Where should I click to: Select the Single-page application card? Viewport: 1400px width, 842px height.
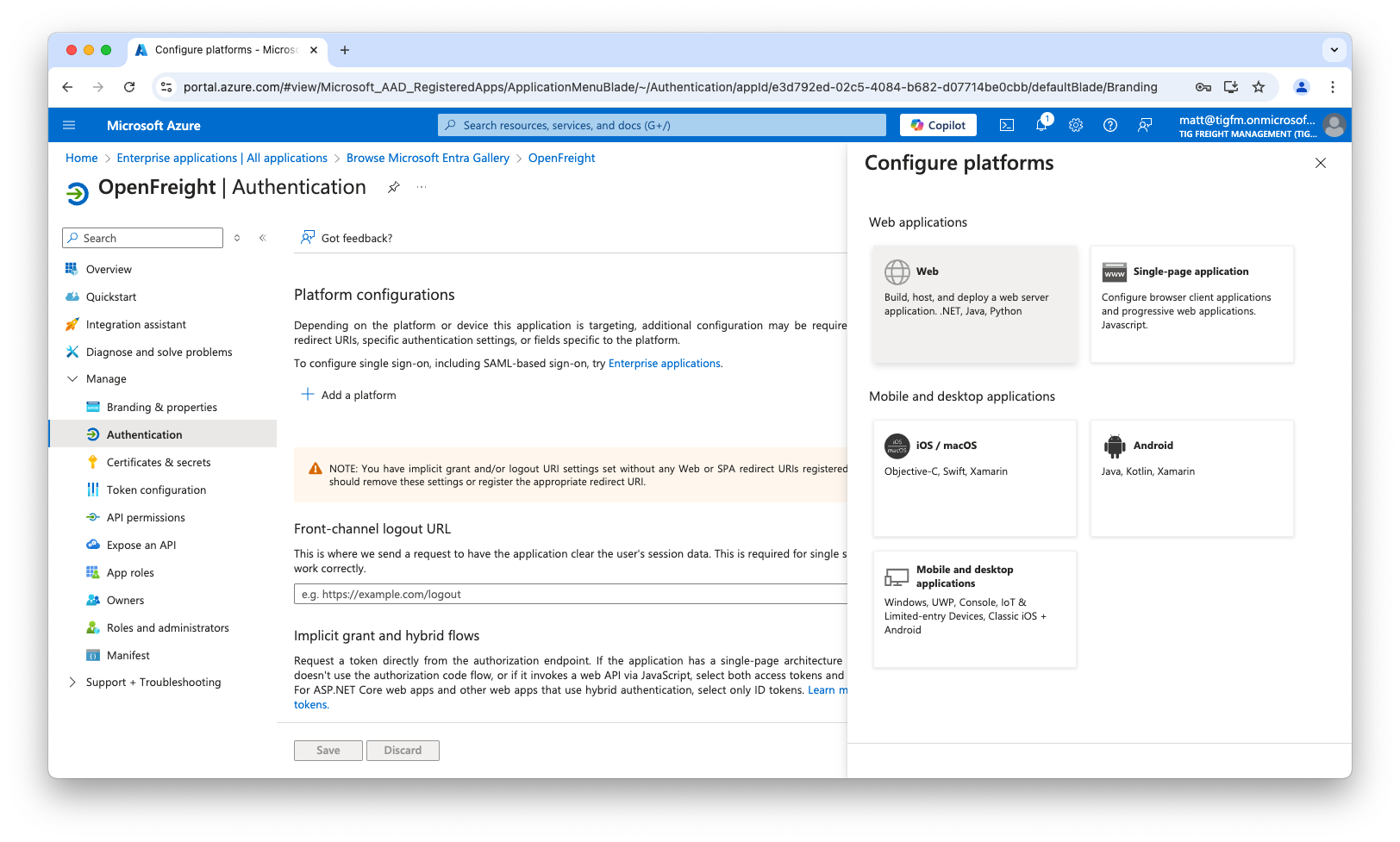(x=1192, y=304)
